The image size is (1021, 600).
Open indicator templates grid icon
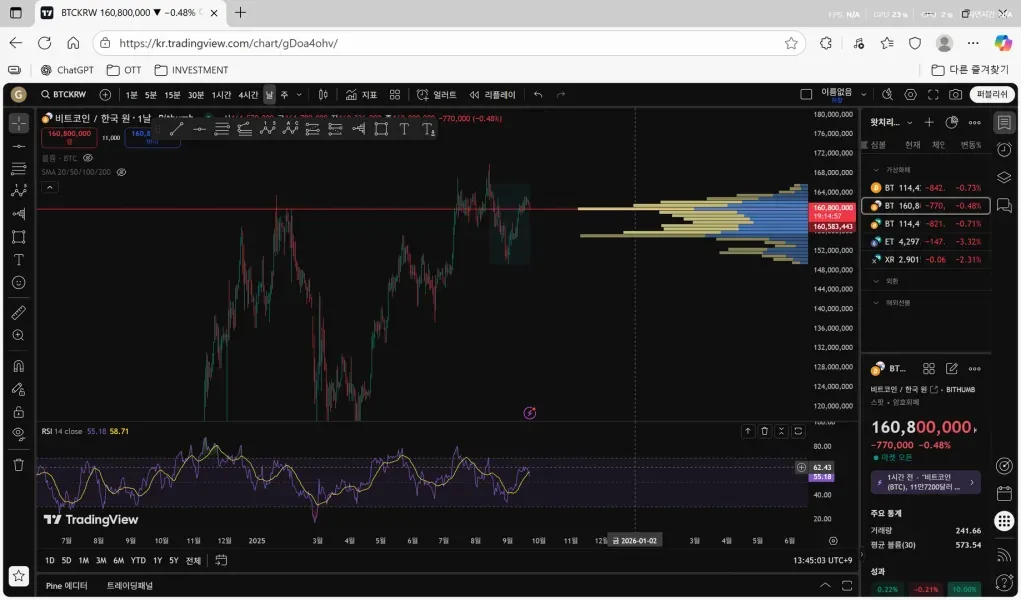pos(395,94)
